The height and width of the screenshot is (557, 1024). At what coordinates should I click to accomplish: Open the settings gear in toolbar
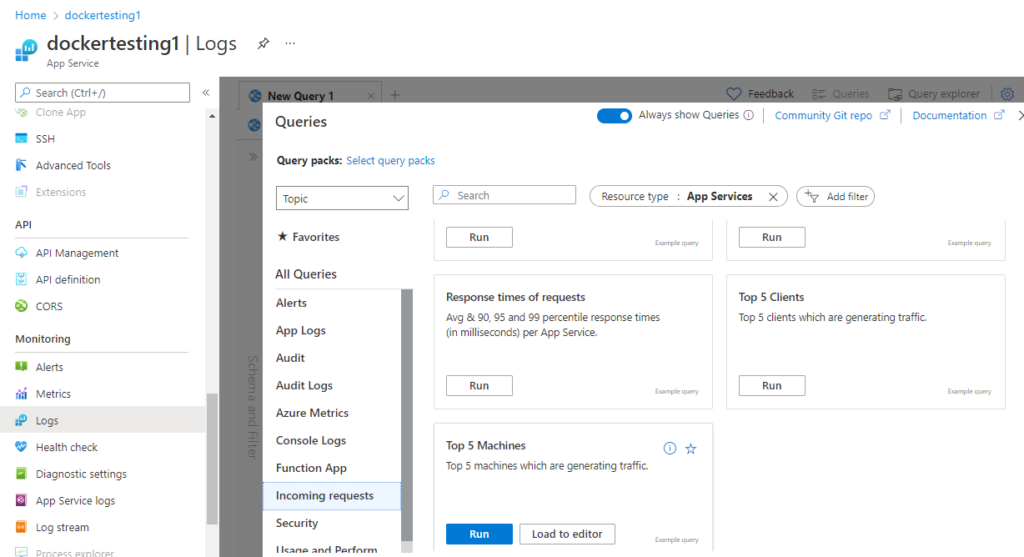[1007, 94]
